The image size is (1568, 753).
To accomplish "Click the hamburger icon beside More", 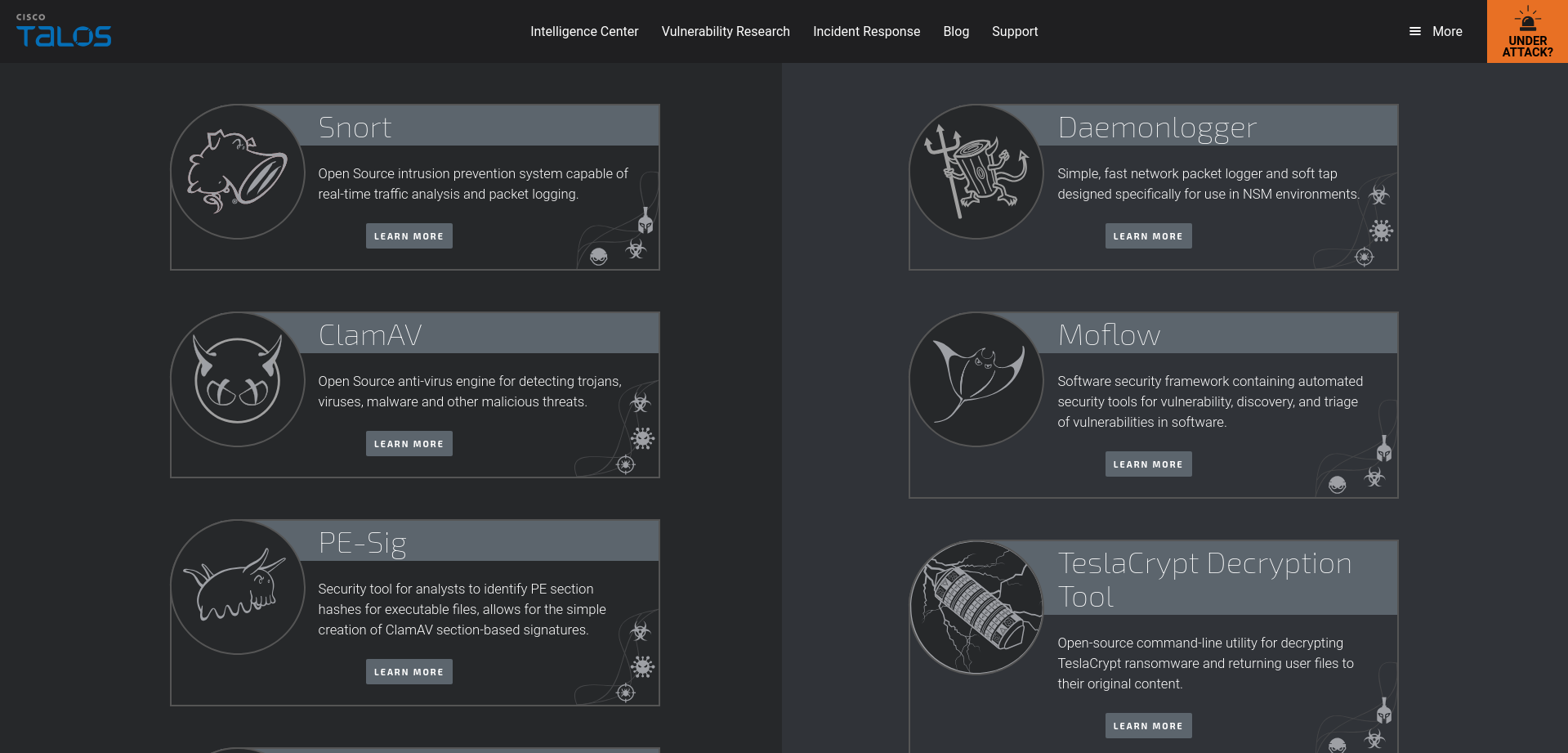I will click(1415, 31).
